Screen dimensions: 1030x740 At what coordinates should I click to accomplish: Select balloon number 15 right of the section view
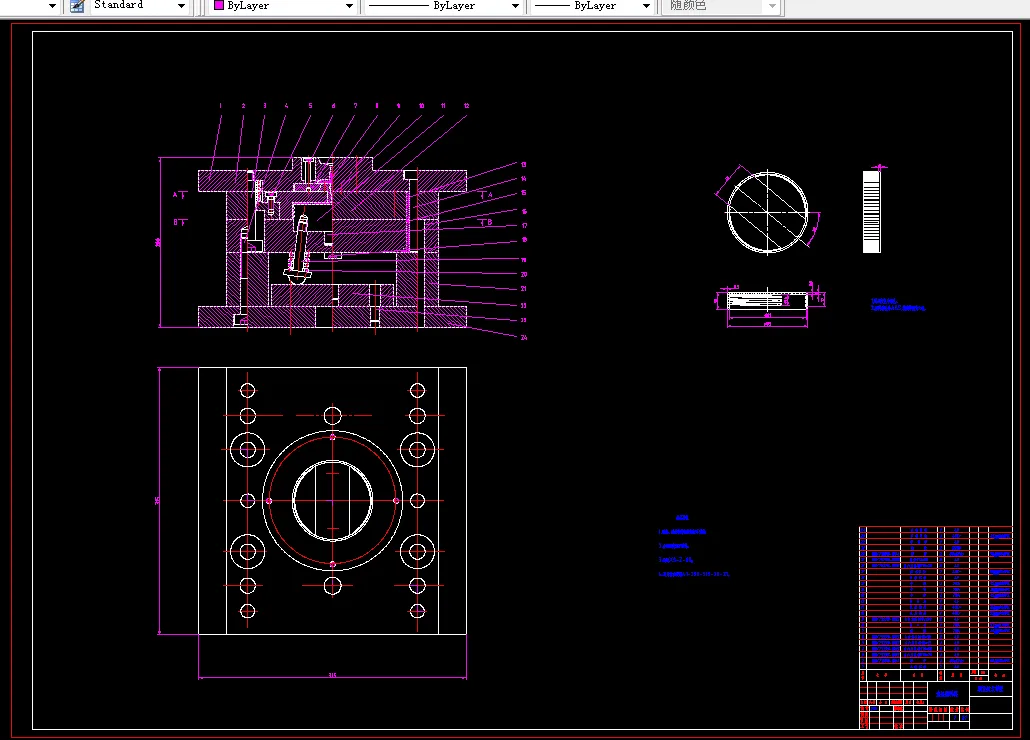524,193
